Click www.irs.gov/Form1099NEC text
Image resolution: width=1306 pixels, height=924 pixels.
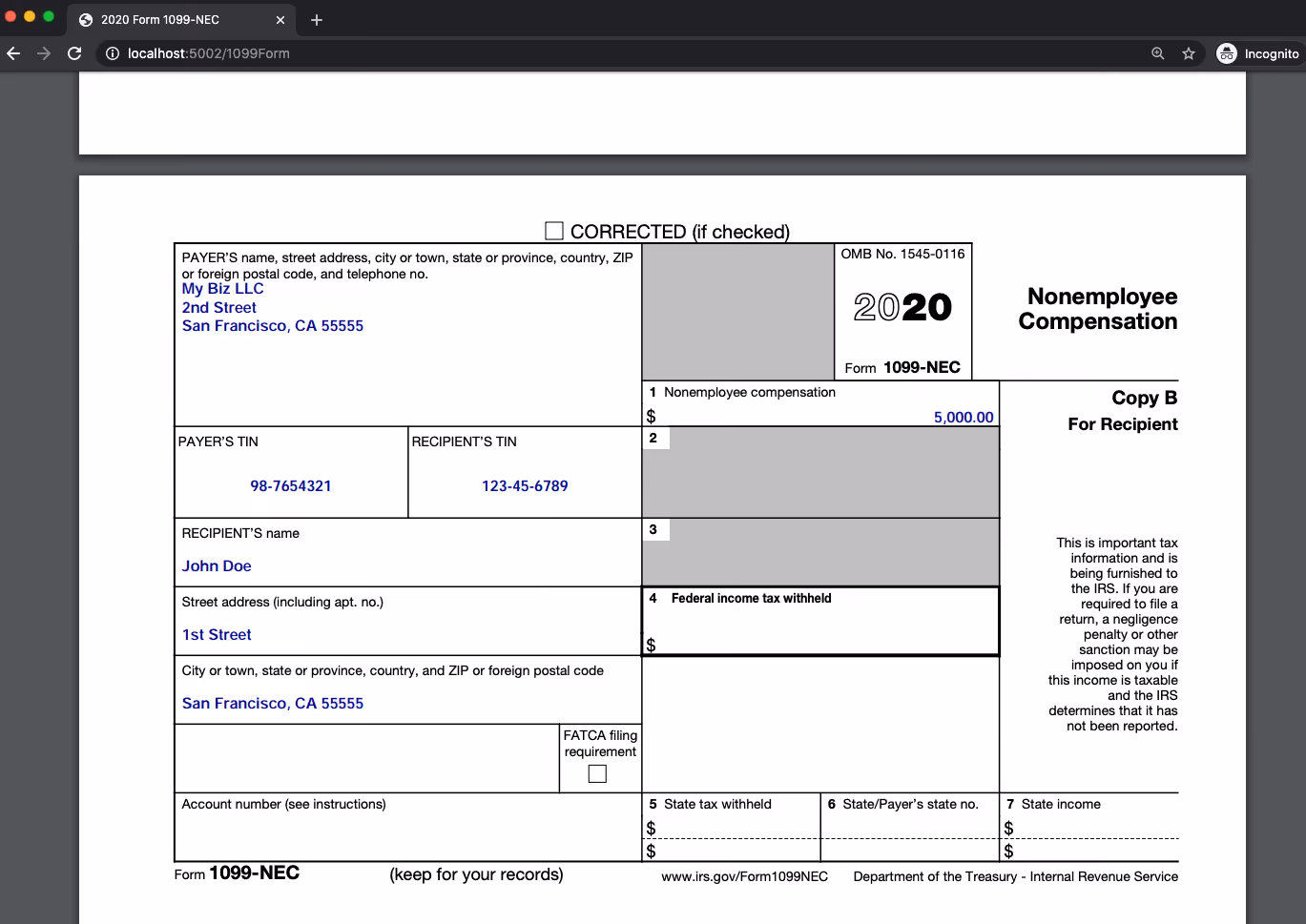[x=745, y=876]
